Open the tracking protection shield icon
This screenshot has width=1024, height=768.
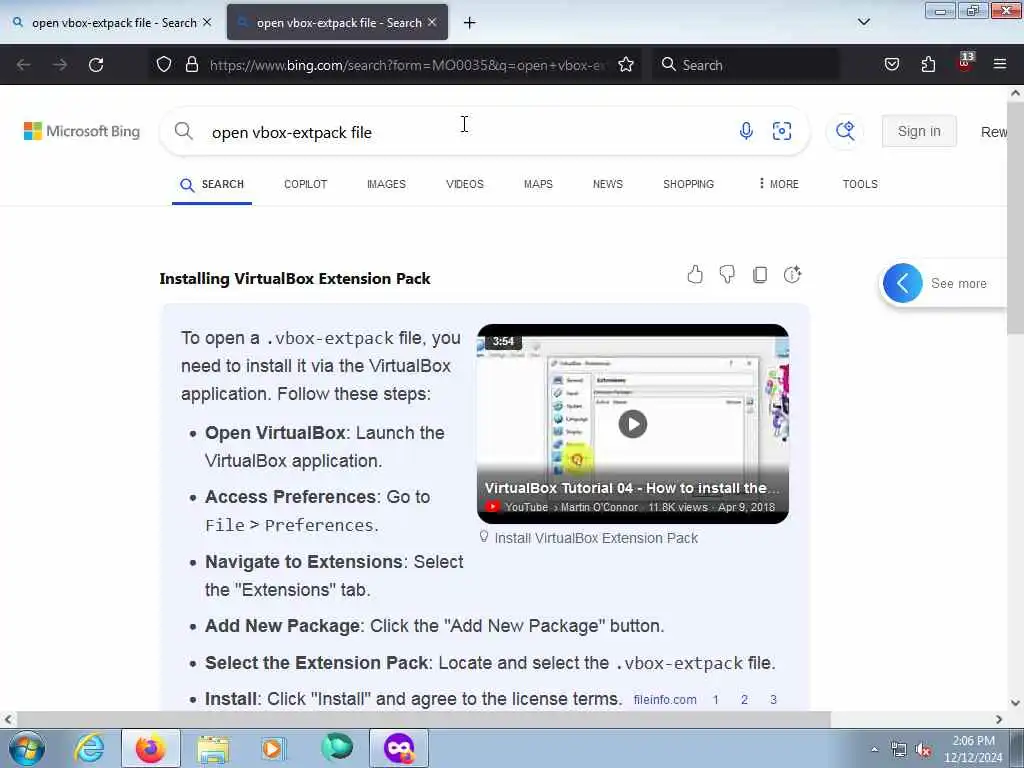[164, 65]
